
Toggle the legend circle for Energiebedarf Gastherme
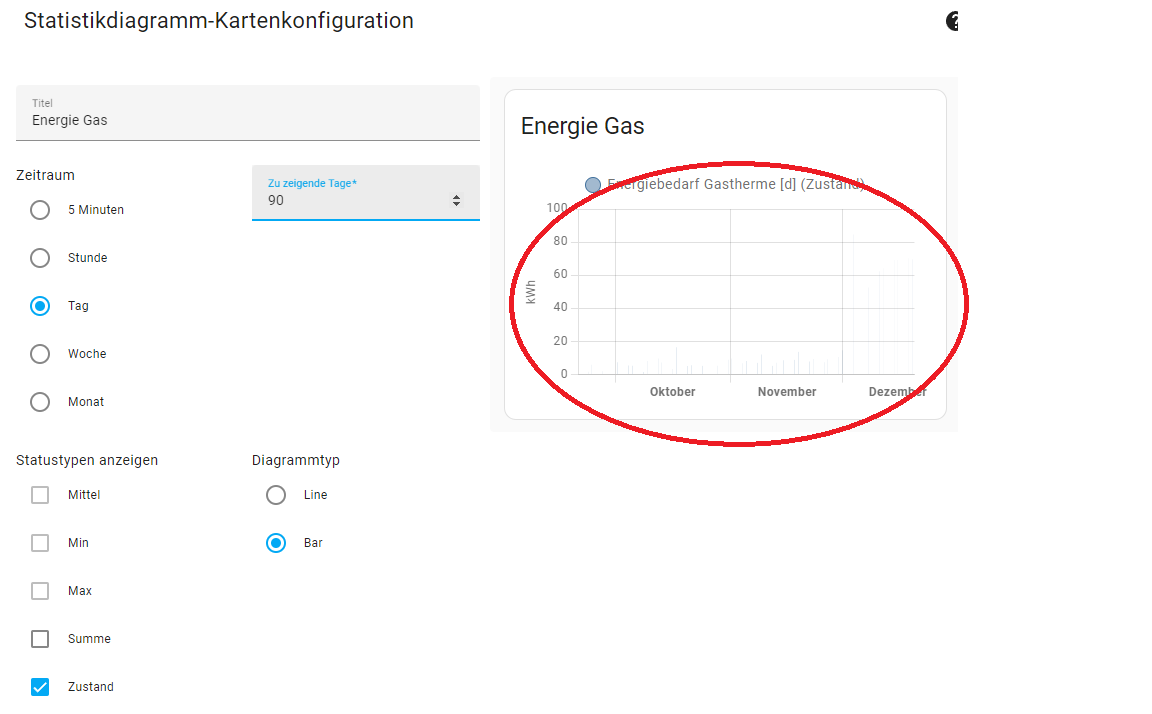[593, 184]
